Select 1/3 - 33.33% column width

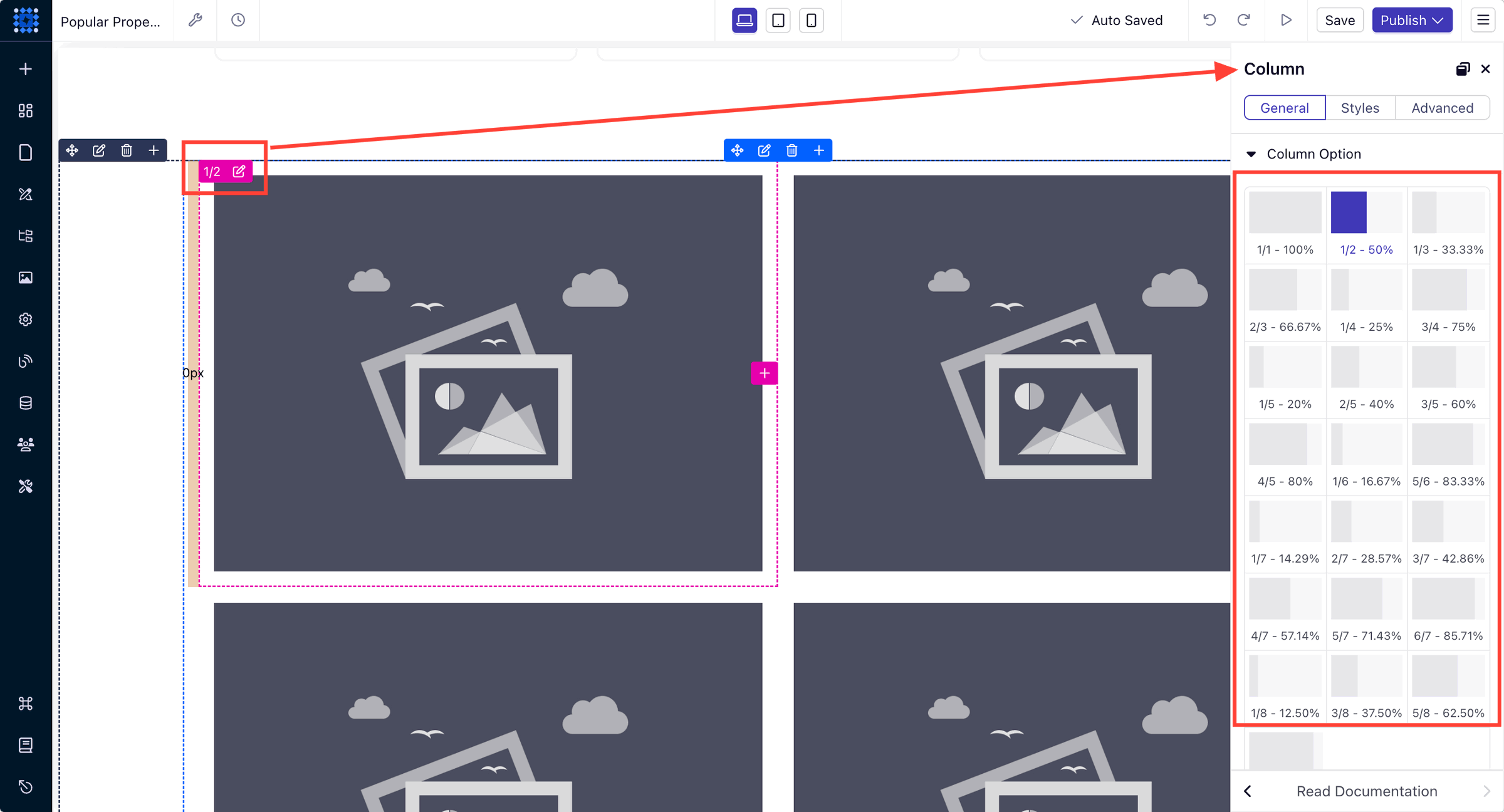pyautogui.click(x=1448, y=224)
